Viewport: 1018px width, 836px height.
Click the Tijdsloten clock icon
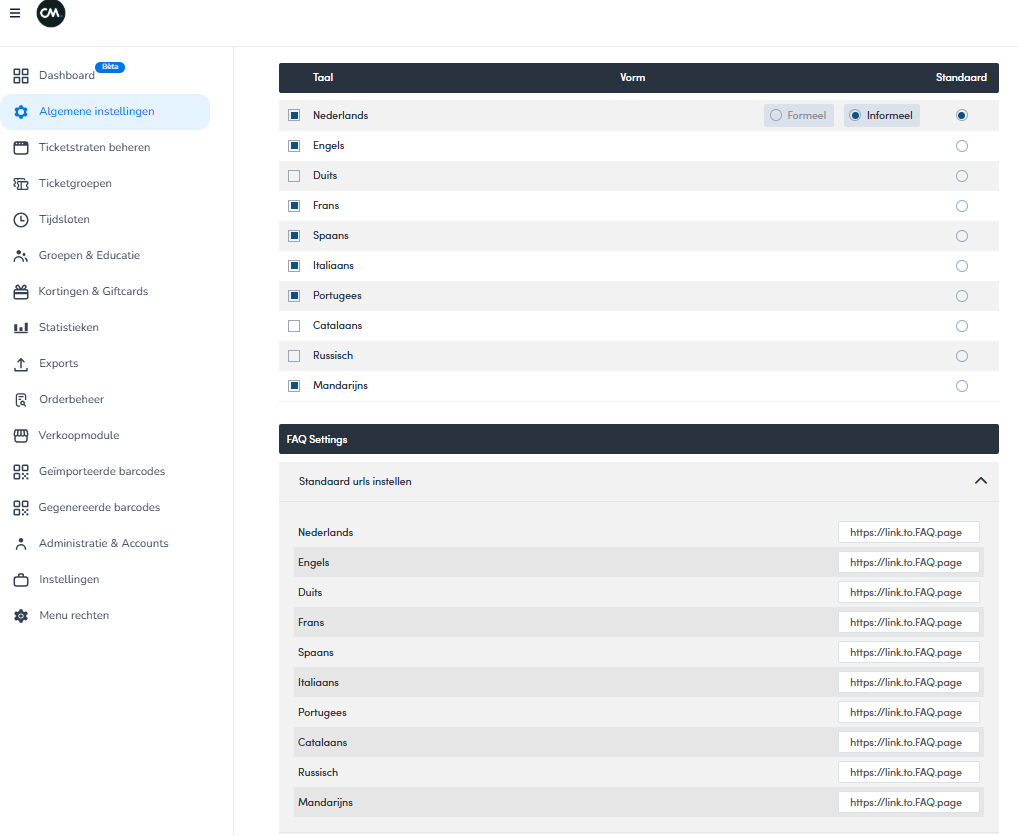(x=21, y=220)
